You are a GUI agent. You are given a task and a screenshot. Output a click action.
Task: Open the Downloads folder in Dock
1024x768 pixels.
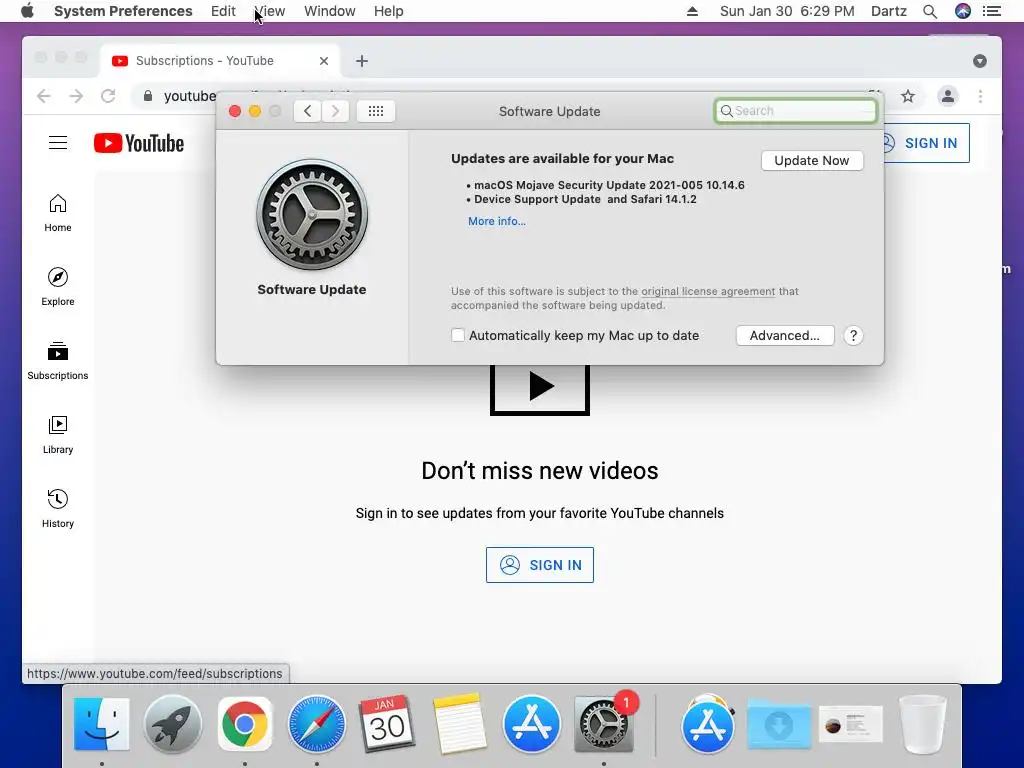(779, 724)
